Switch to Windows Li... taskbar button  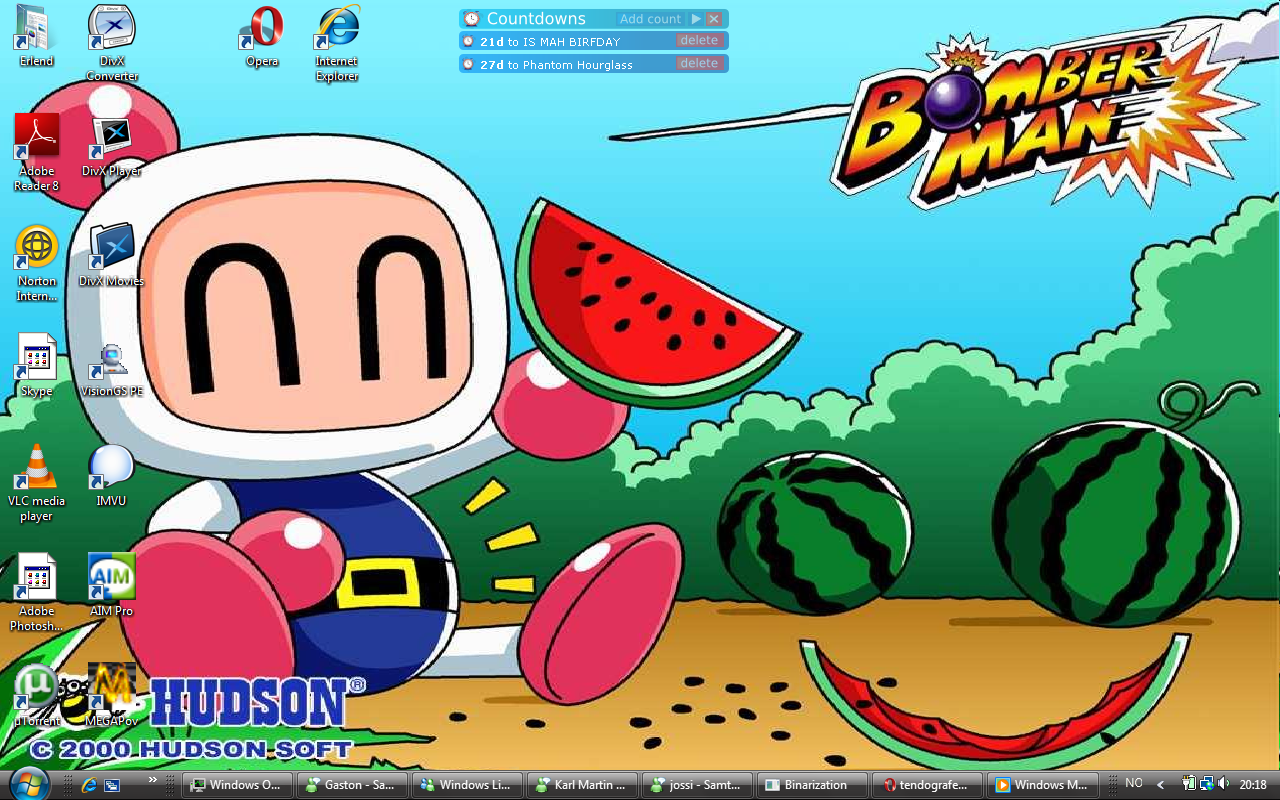pyautogui.click(x=468, y=785)
